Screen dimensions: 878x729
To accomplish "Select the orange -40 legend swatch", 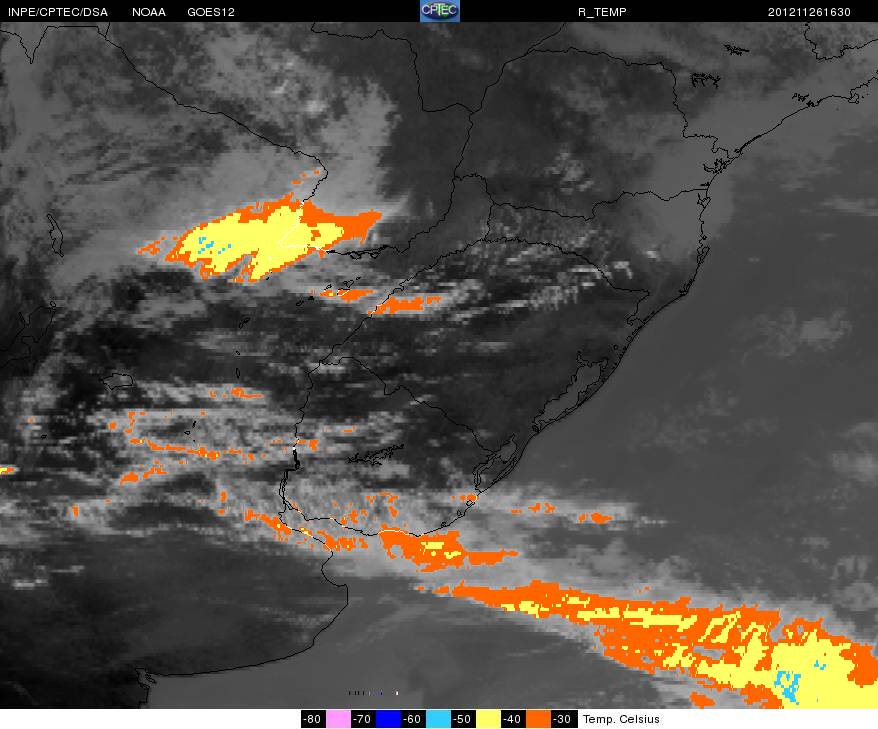I will [538, 719].
